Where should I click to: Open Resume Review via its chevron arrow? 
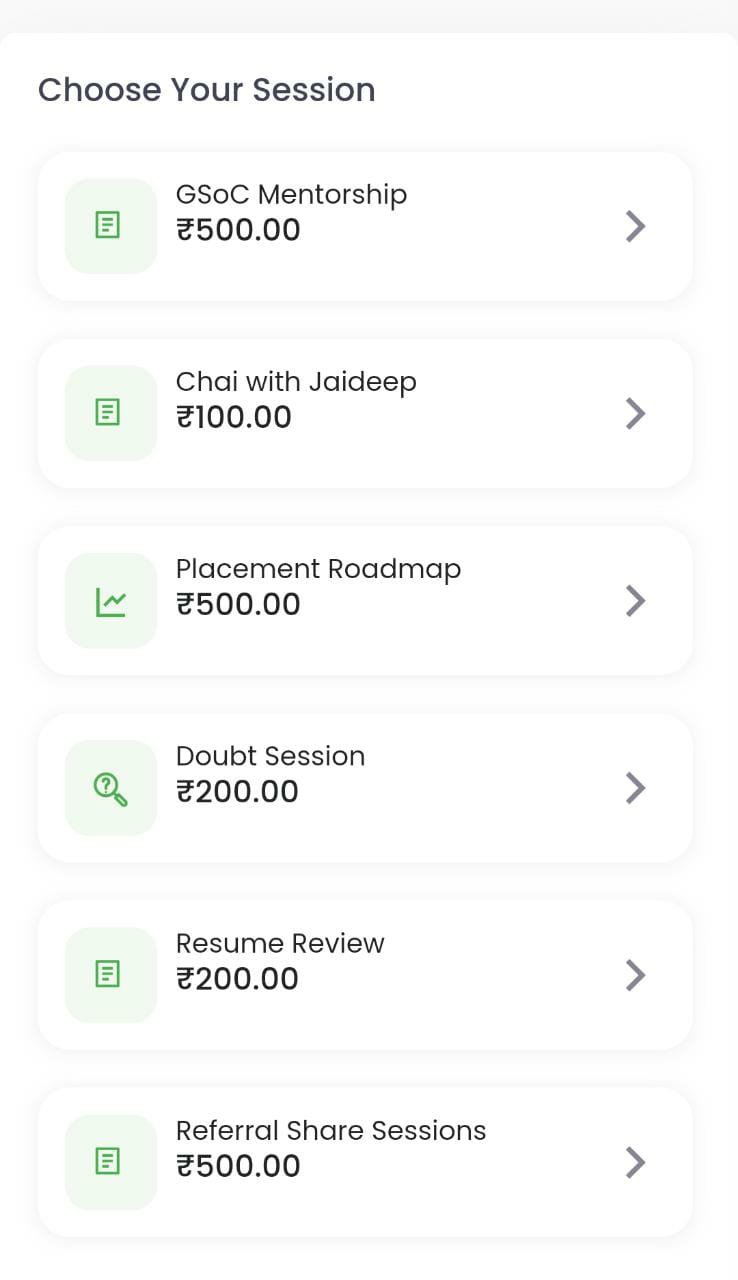pyautogui.click(x=635, y=975)
